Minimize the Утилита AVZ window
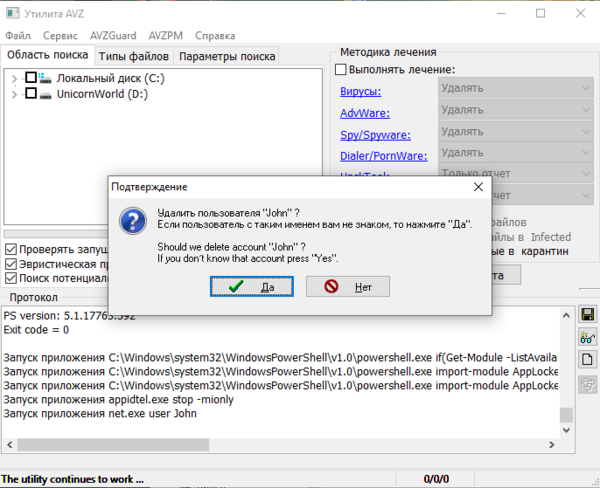Image resolution: width=600 pixels, height=488 pixels. [x=501, y=14]
